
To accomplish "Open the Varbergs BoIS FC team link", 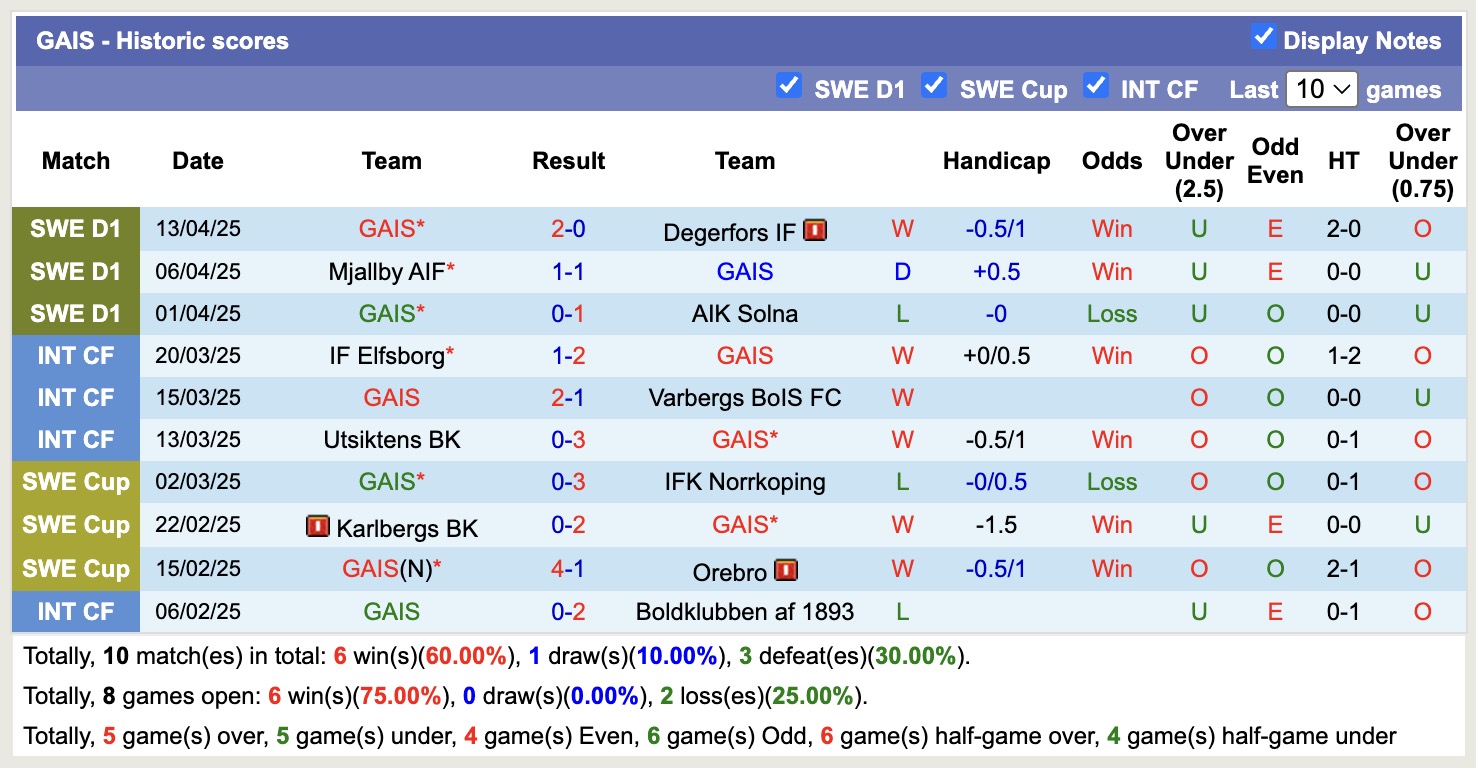I will [x=745, y=398].
